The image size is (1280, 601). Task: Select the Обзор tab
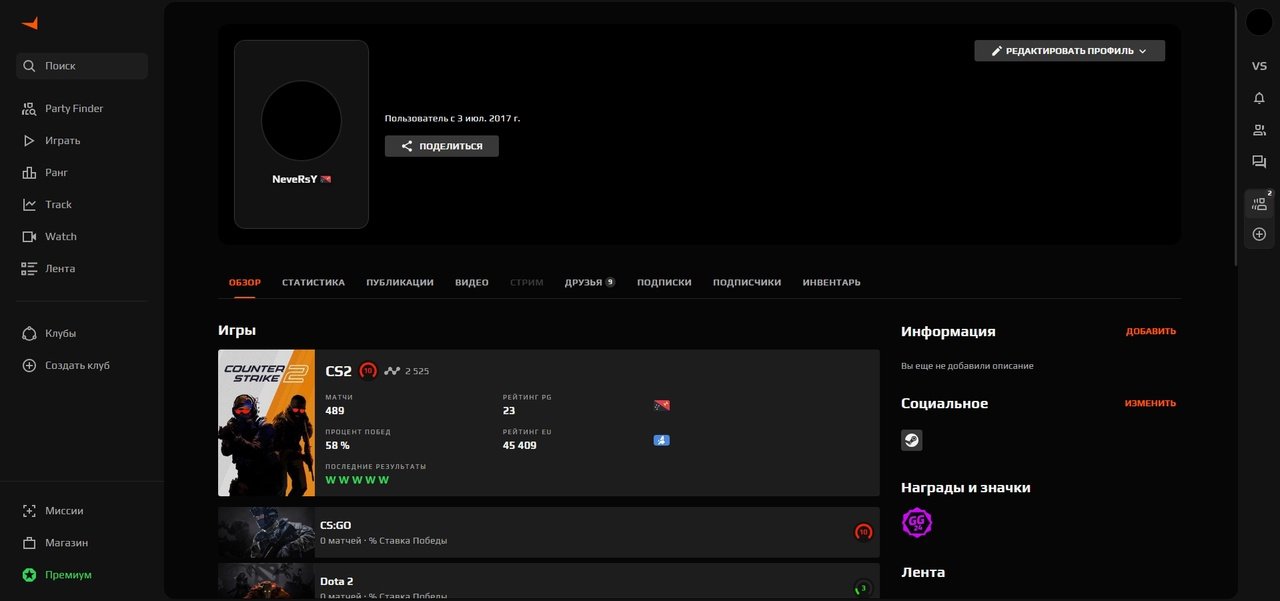tap(244, 282)
